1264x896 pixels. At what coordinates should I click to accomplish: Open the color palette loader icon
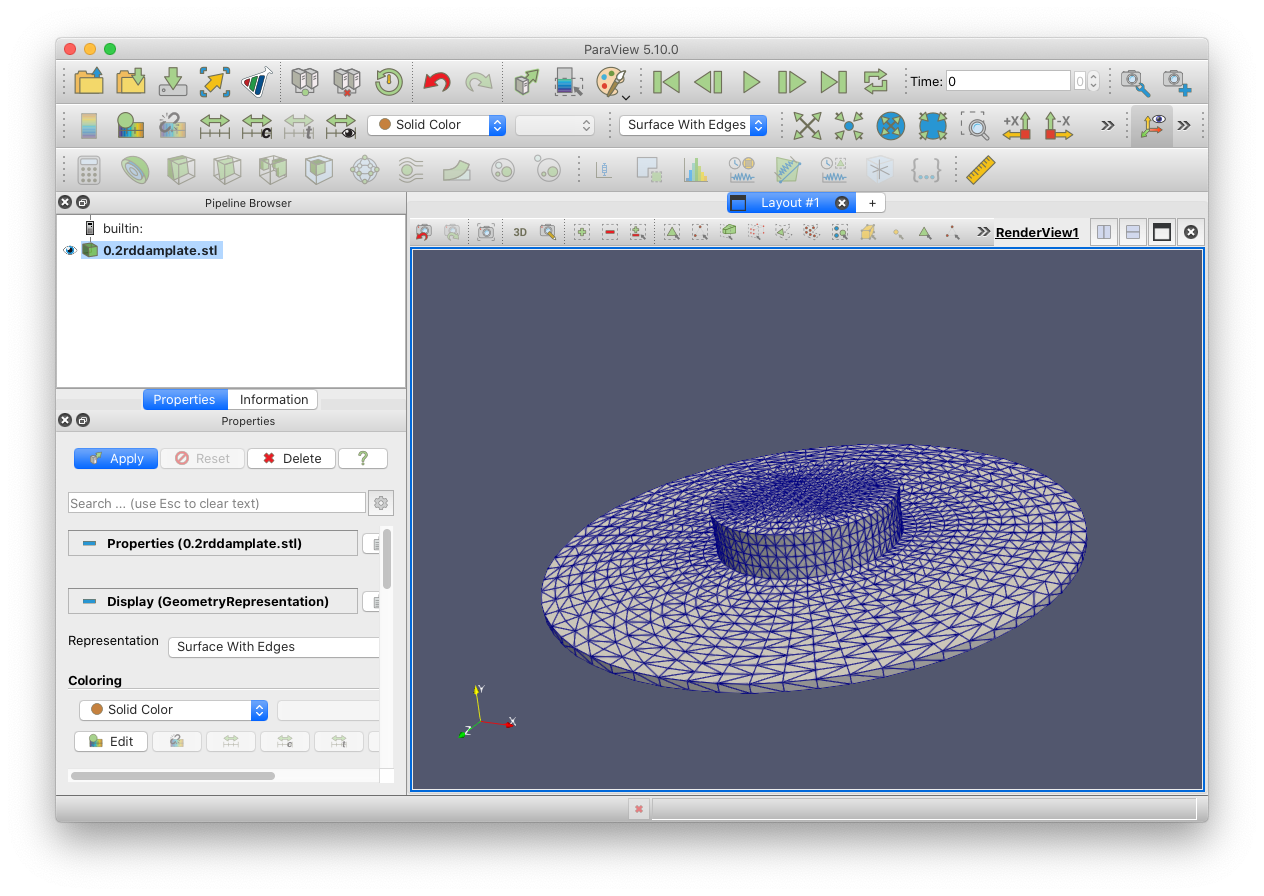click(x=611, y=81)
